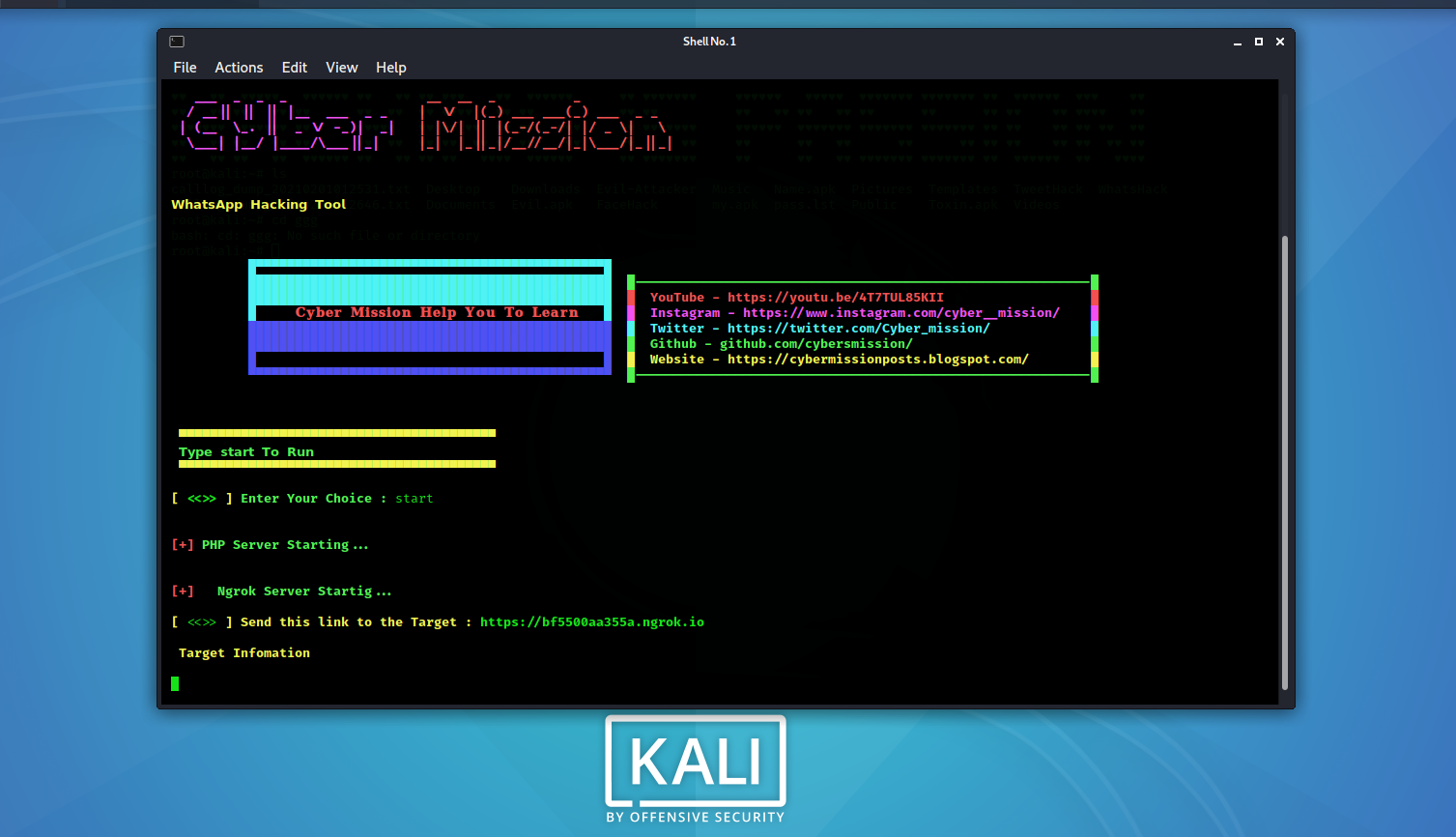The height and width of the screenshot is (837, 1456).
Task: Click the typed 'start' text
Action: coord(414,499)
